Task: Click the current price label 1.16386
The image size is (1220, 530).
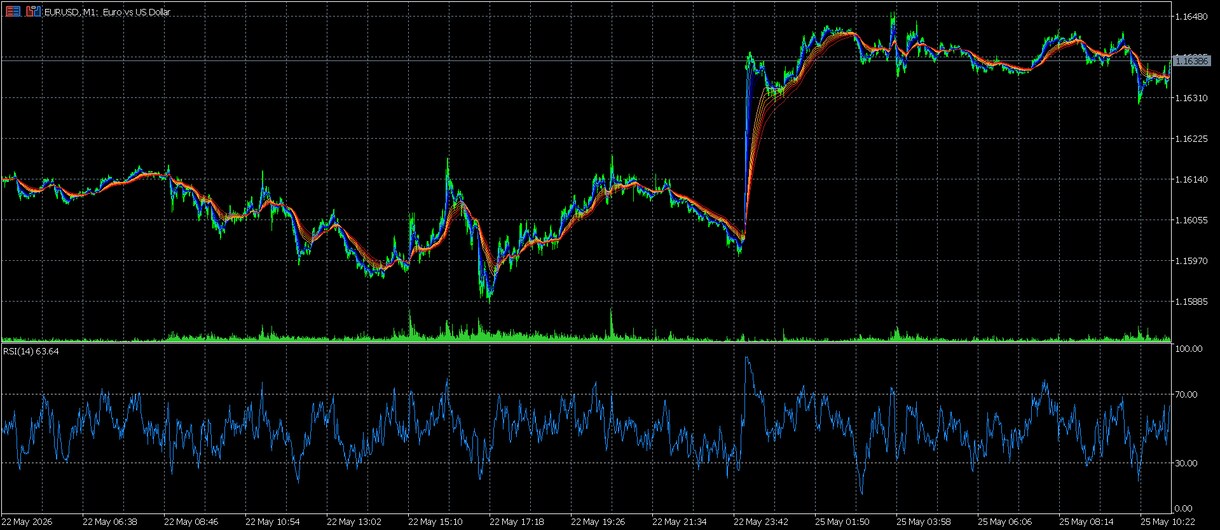Action: pos(1190,60)
